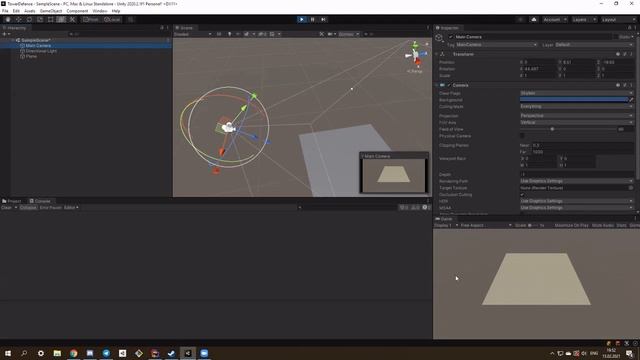Toggle Physical Camera checkbox
The image size is (640, 360).
522,136
